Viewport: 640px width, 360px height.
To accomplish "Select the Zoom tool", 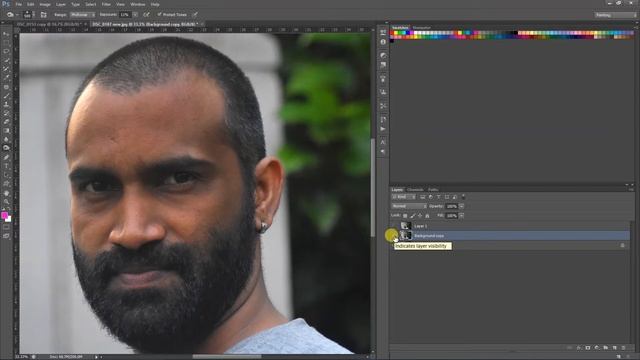I will (6, 201).
